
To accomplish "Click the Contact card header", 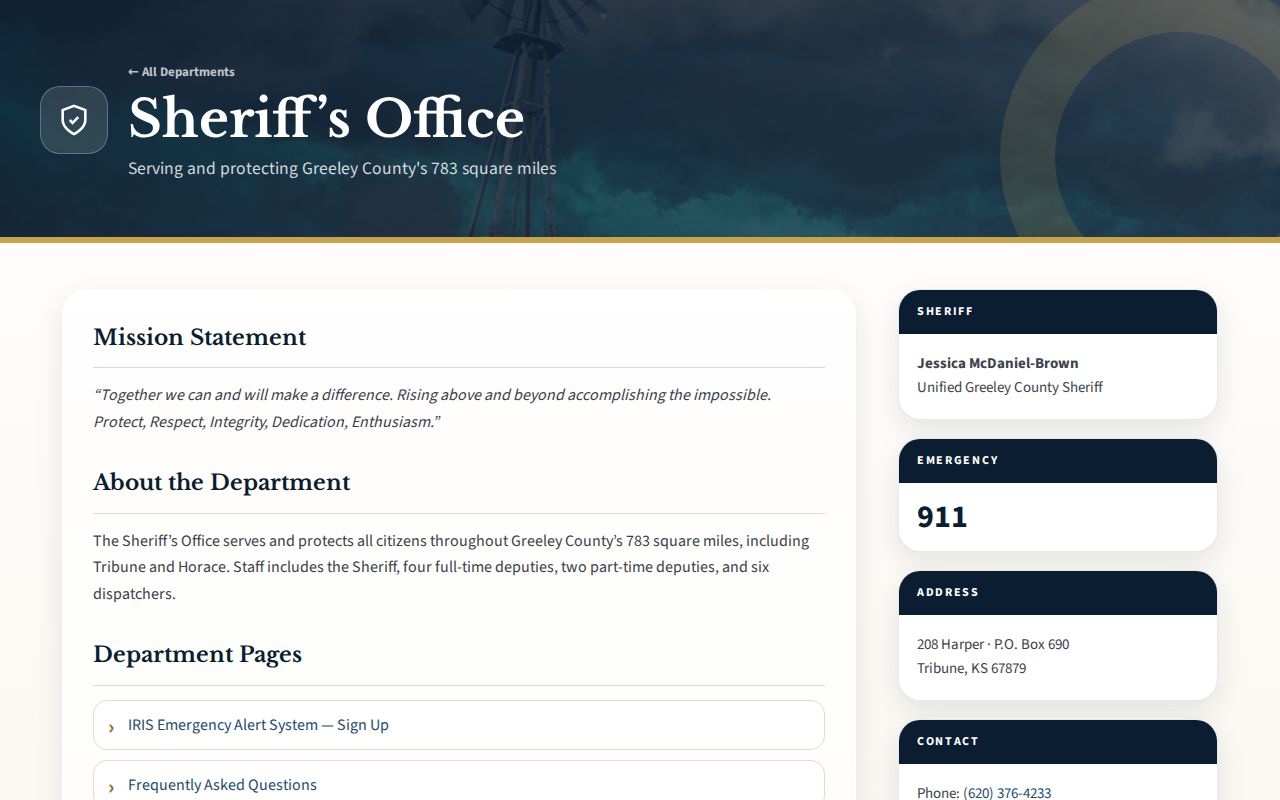I will pos(1058,742).
